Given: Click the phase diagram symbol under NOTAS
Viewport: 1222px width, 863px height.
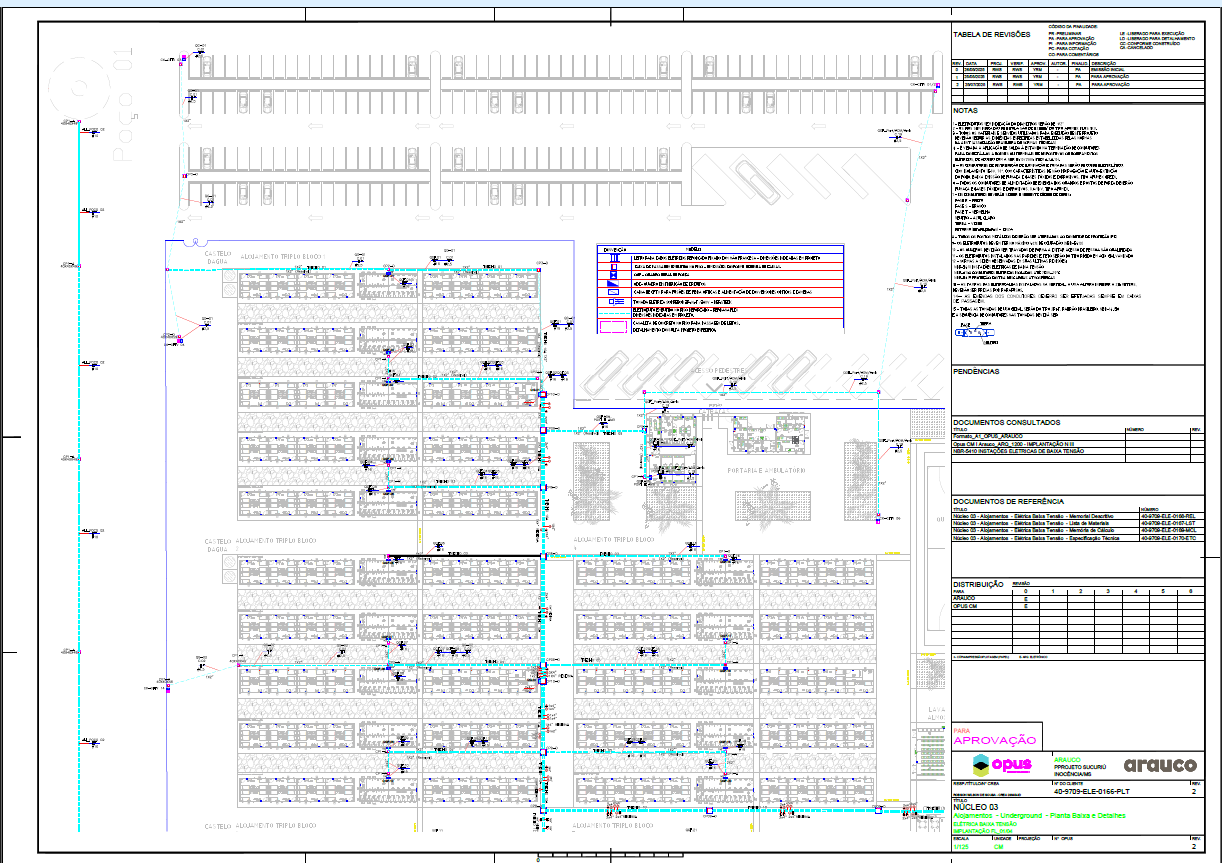Looking at the screenshot, I should click(x=973, y=334).
